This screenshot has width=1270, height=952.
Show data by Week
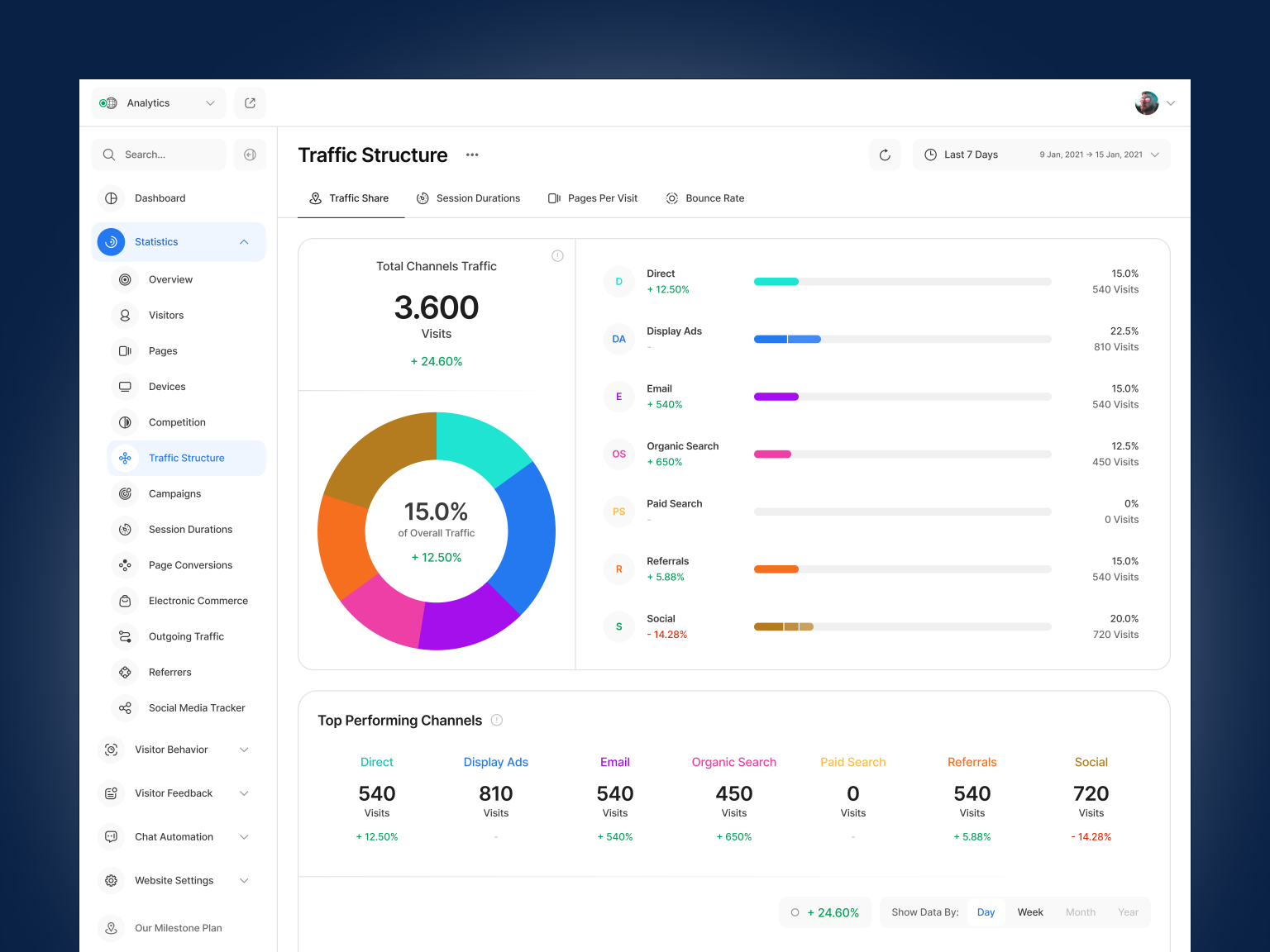[1030, 912]
